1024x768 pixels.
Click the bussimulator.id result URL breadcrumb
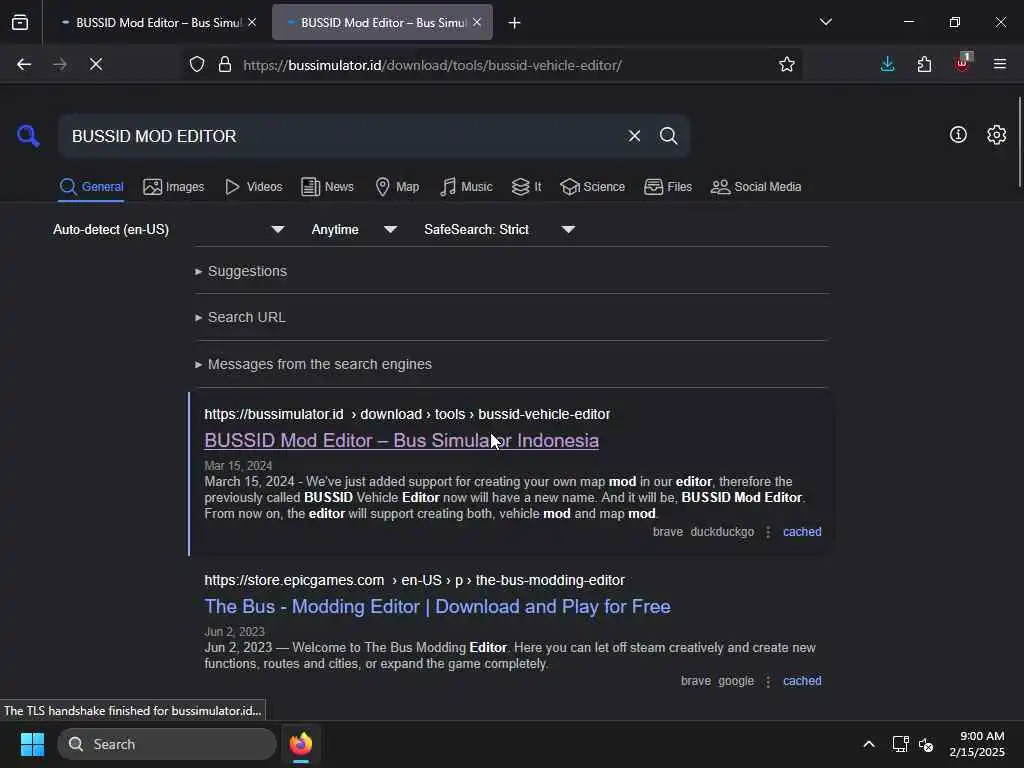click(x=407, y=415)
